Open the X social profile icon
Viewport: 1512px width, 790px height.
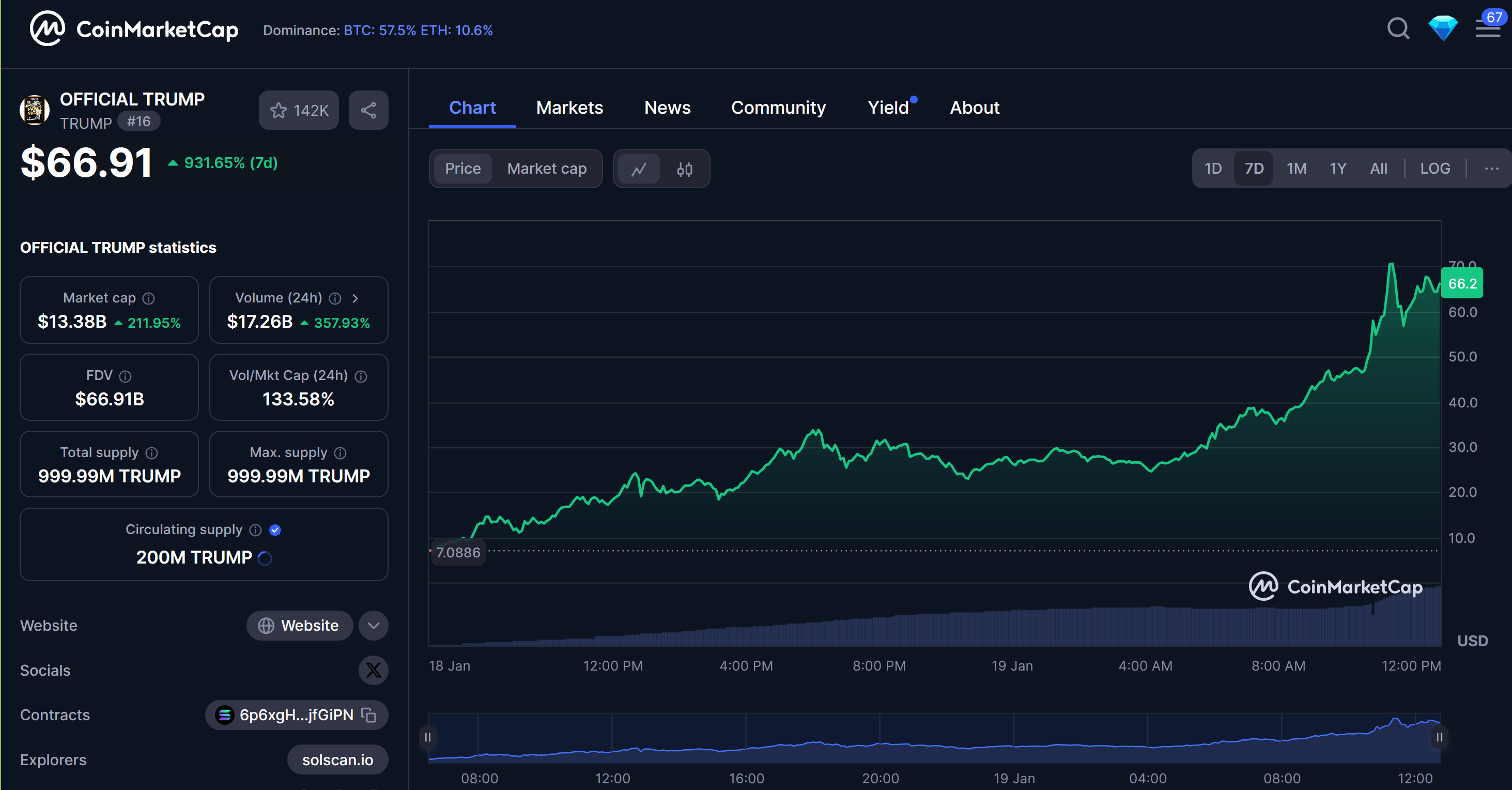click(x=373, y=670)
